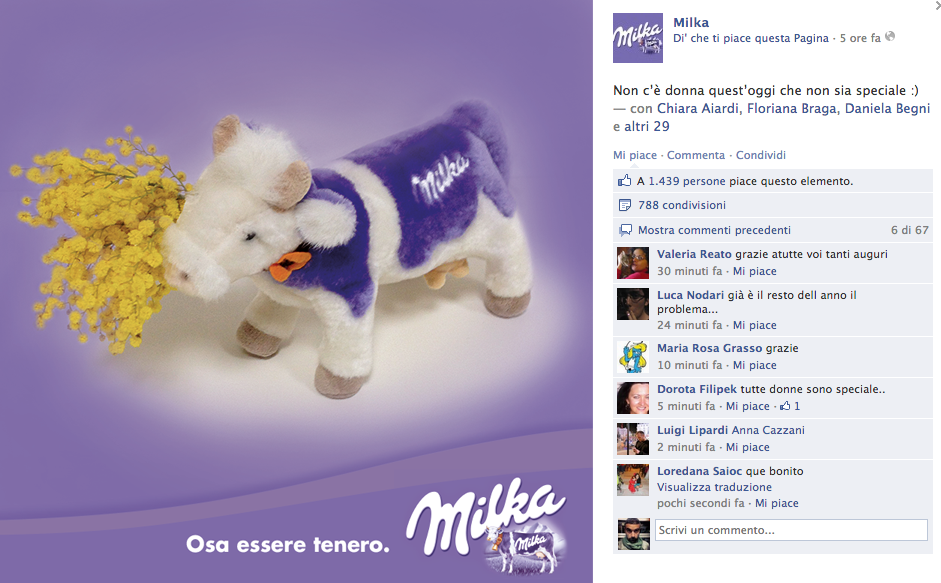Click the public globe privacy icon

pyautogui.click(x=890, y=37)
